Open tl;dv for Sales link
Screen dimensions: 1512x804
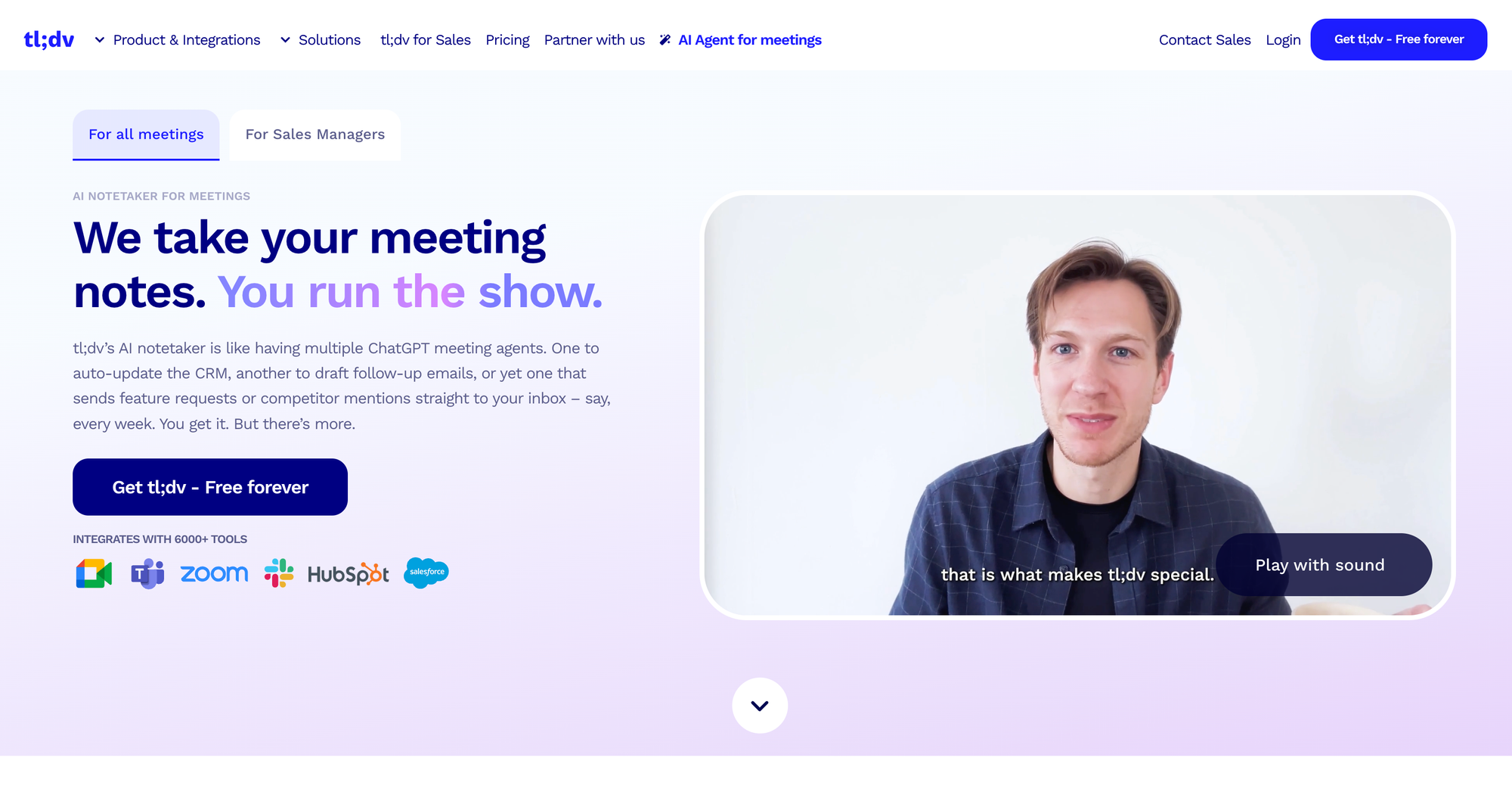(x=426, y=39)
